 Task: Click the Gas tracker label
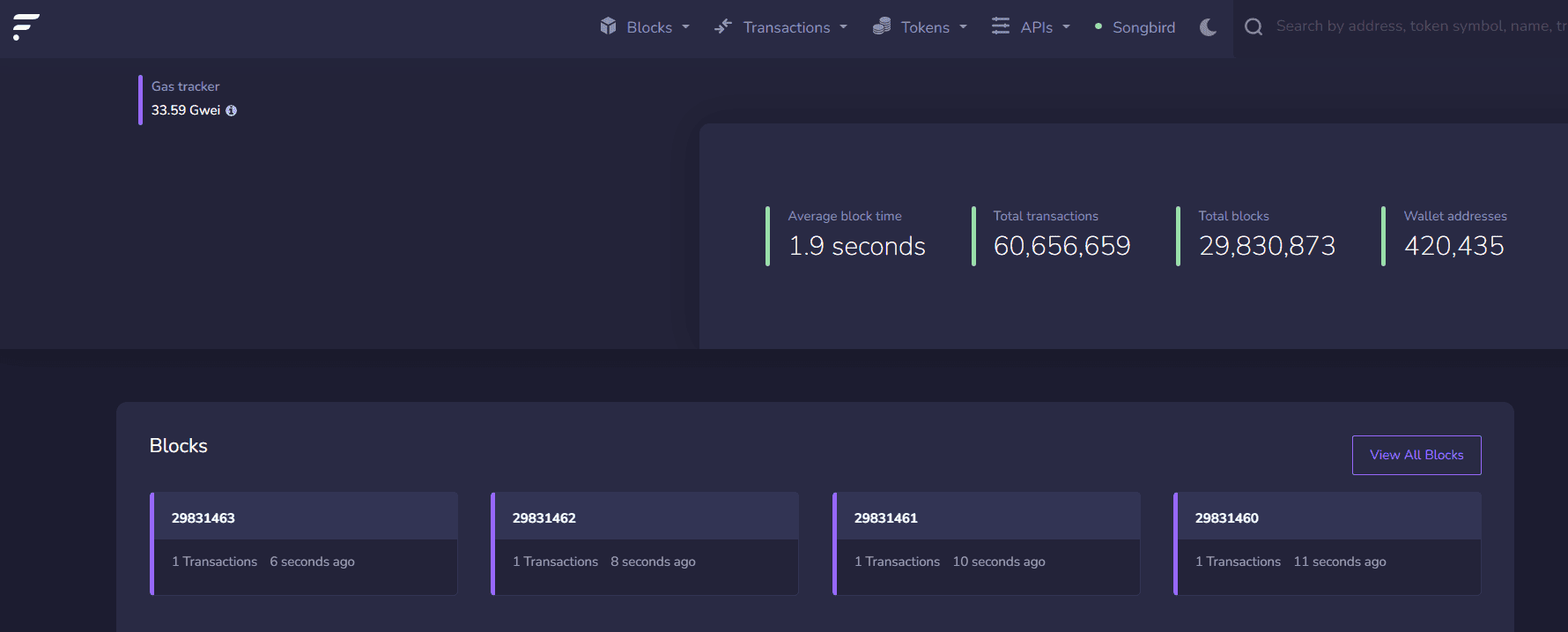pyautogui.click(x=185, y=86)
